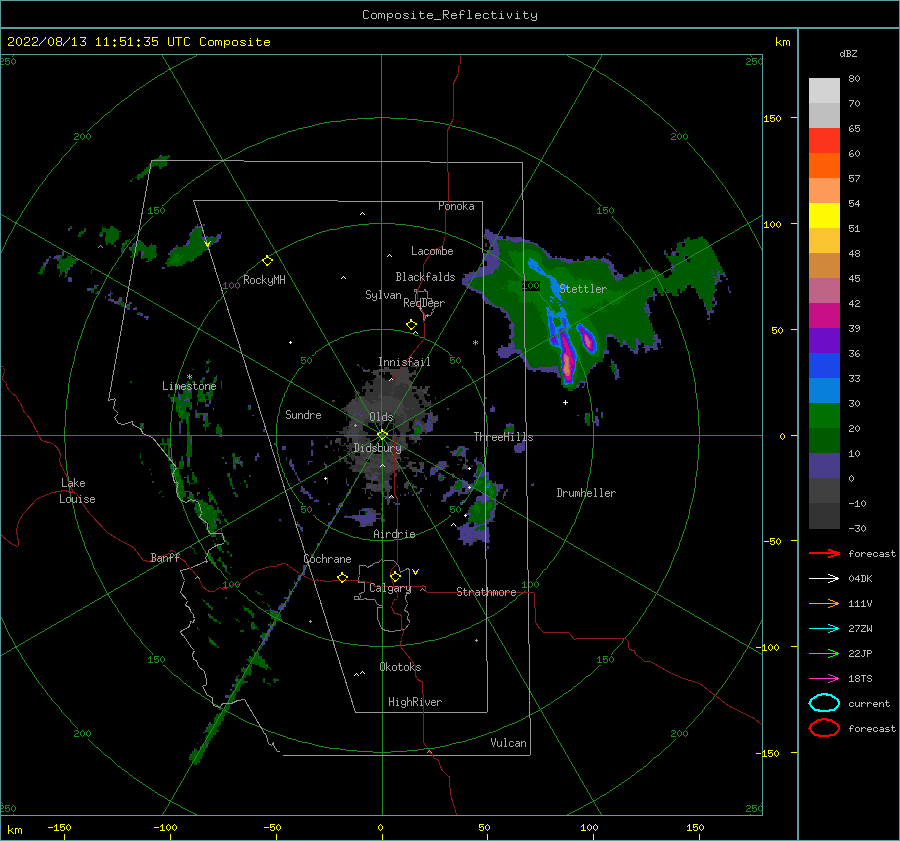The width and height of the screenshot is (900, 841).
Task: Click the dBZ legend heading
Action: coord(848,53)
